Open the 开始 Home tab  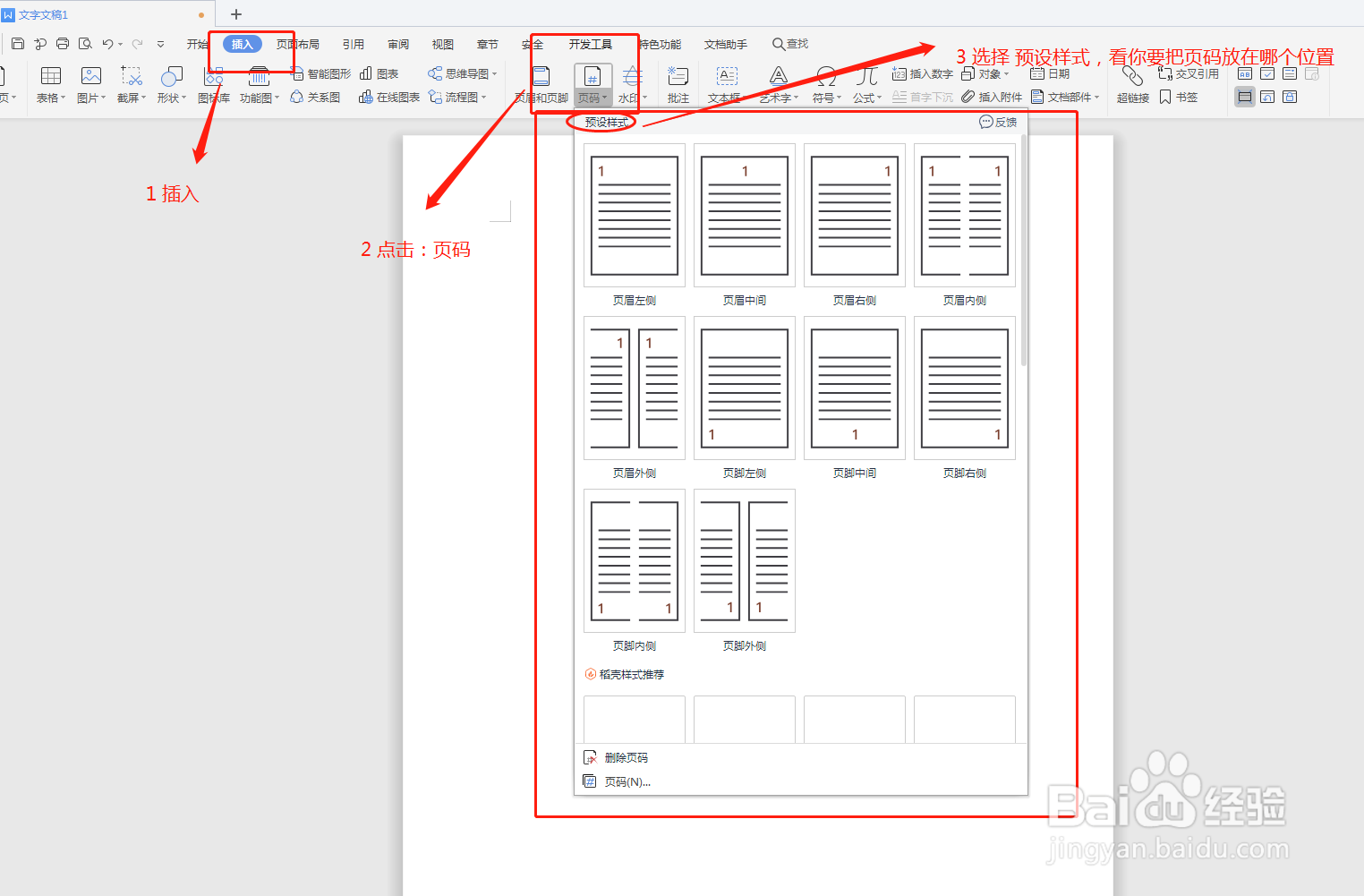tap(197, 44)
